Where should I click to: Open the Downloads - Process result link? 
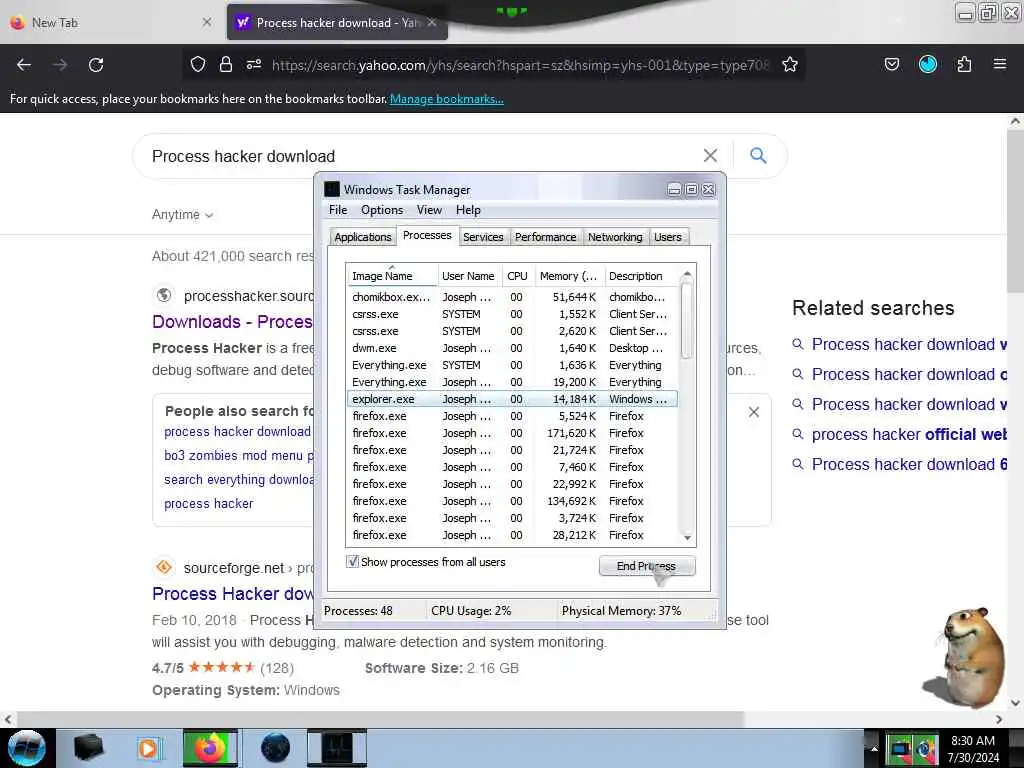click(x=232, y=322)
